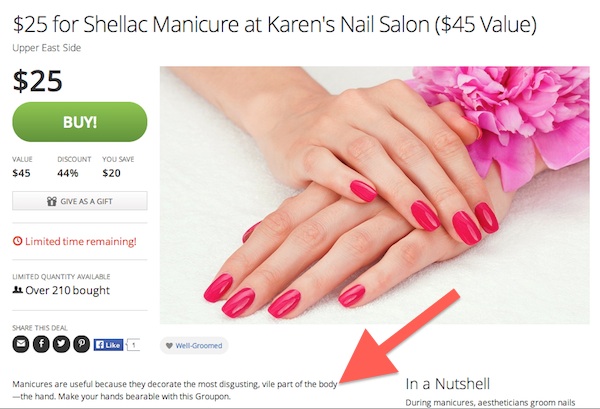Open the manicure hands photo
This screenshot has height=409, width=600.
click(x=375, y=195)
